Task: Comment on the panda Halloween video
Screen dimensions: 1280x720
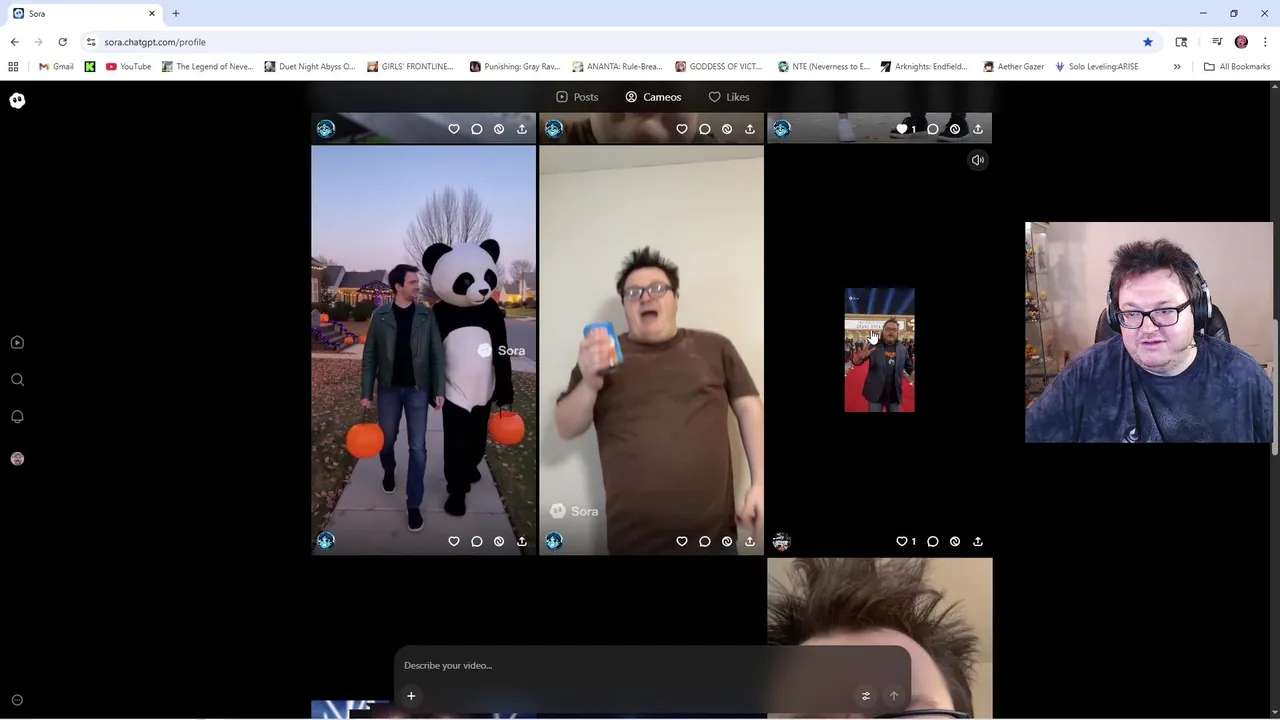Action: point(477,541)
